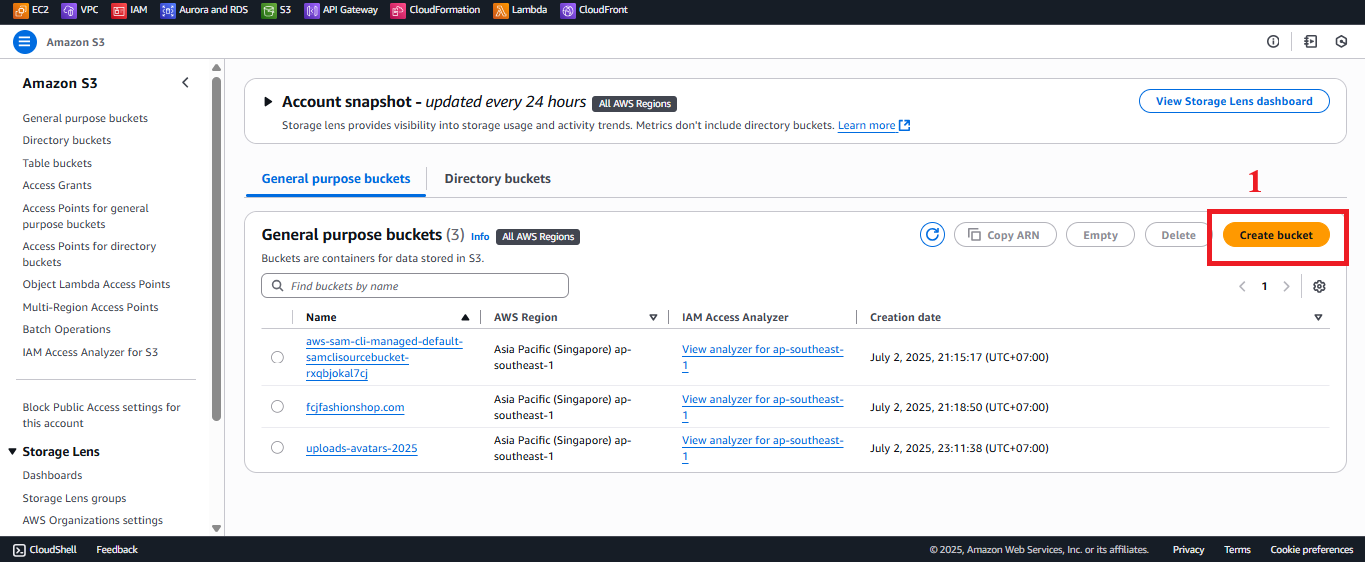This screenshot has width=1365, height=562.
Task: Open General purpose buckets in the sidebar
Action: coord(85,118)
